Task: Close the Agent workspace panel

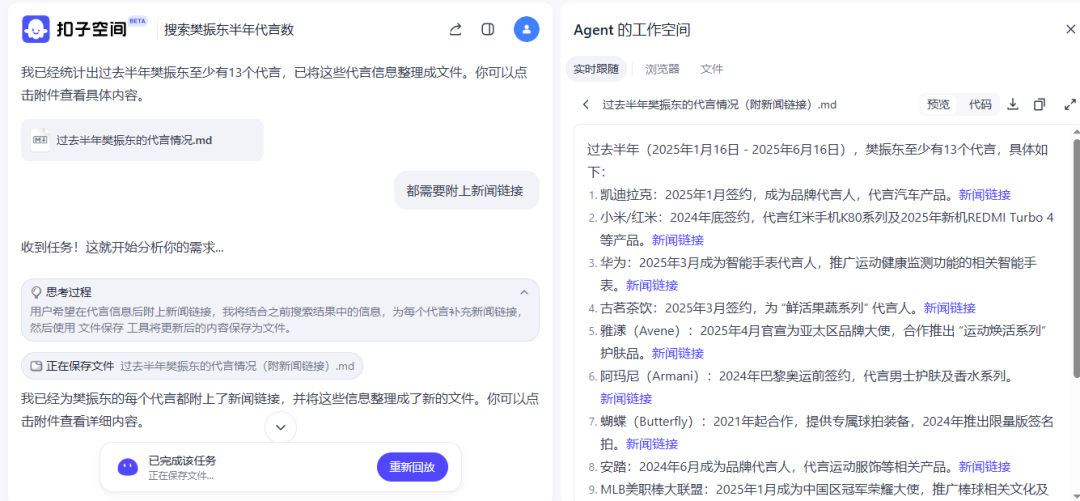Action: click(1070, 30)
